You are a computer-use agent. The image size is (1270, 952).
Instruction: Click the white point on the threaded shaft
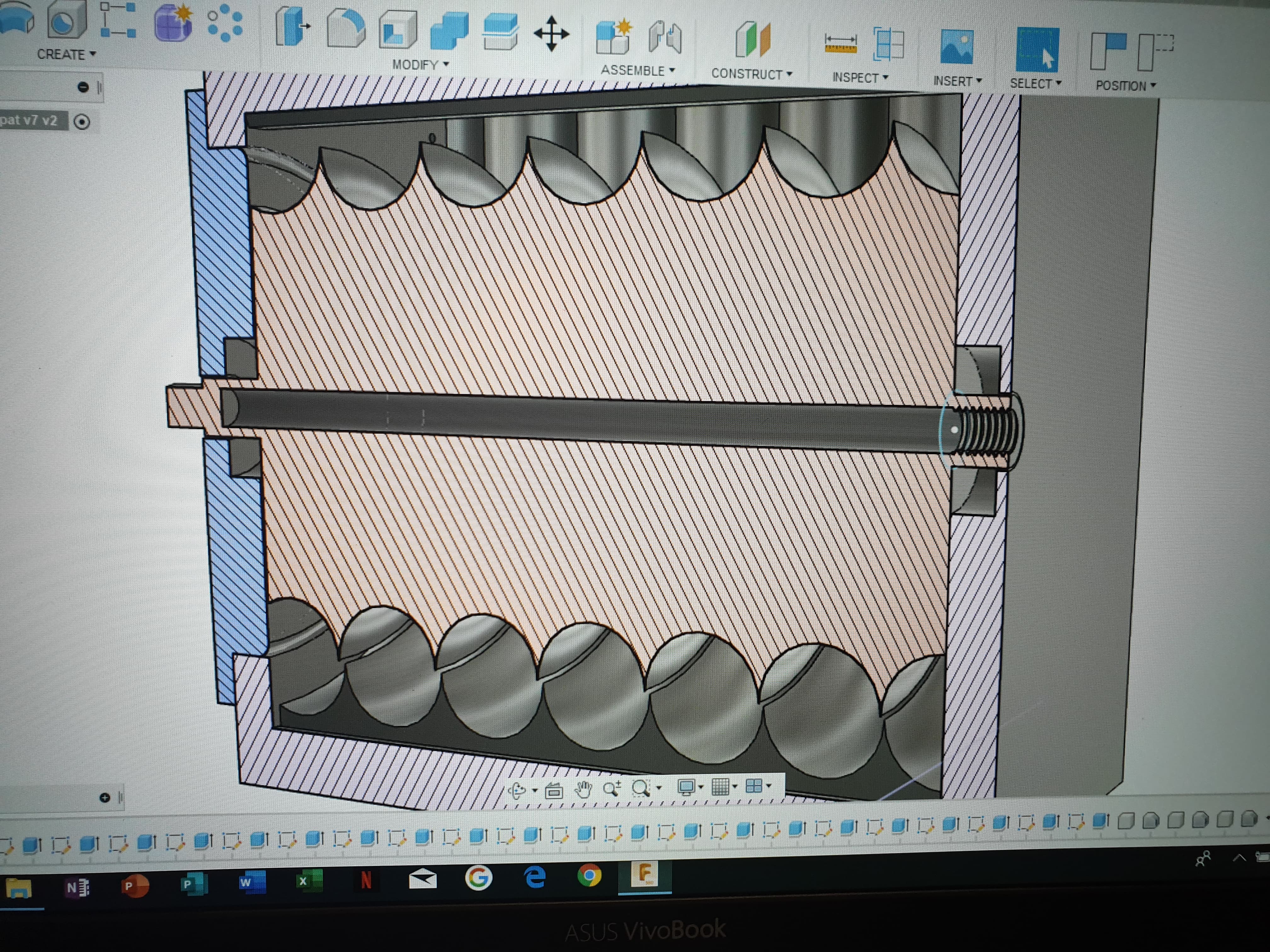coord(954,429)
